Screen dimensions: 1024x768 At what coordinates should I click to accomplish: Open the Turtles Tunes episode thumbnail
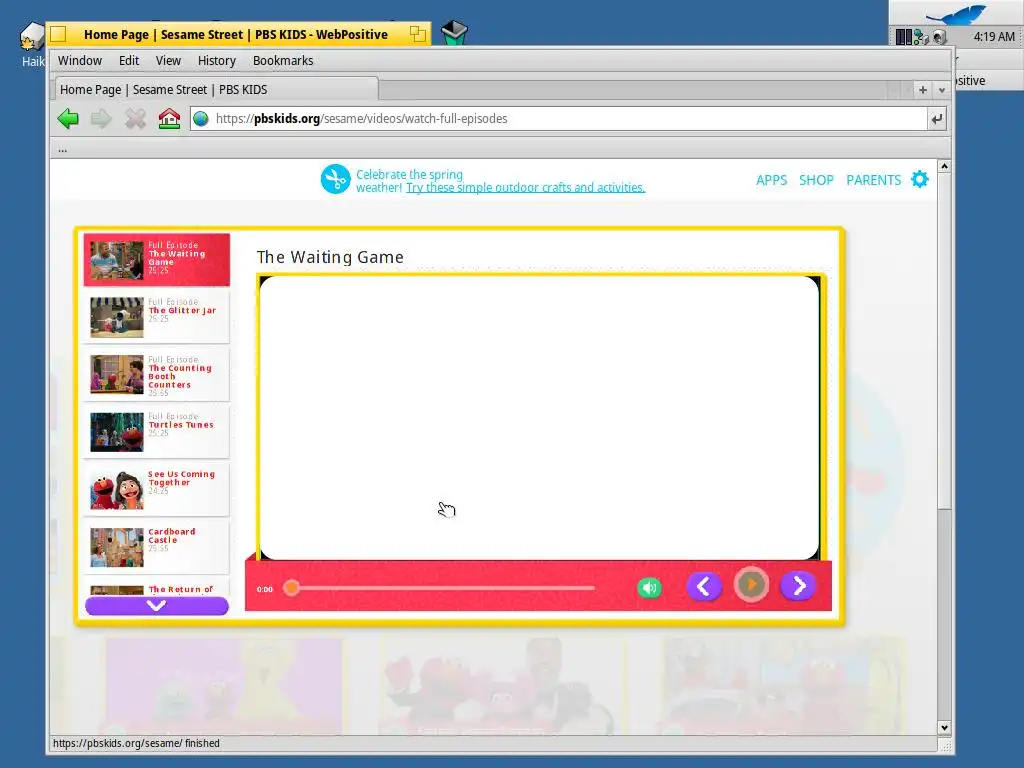(117, 432)
